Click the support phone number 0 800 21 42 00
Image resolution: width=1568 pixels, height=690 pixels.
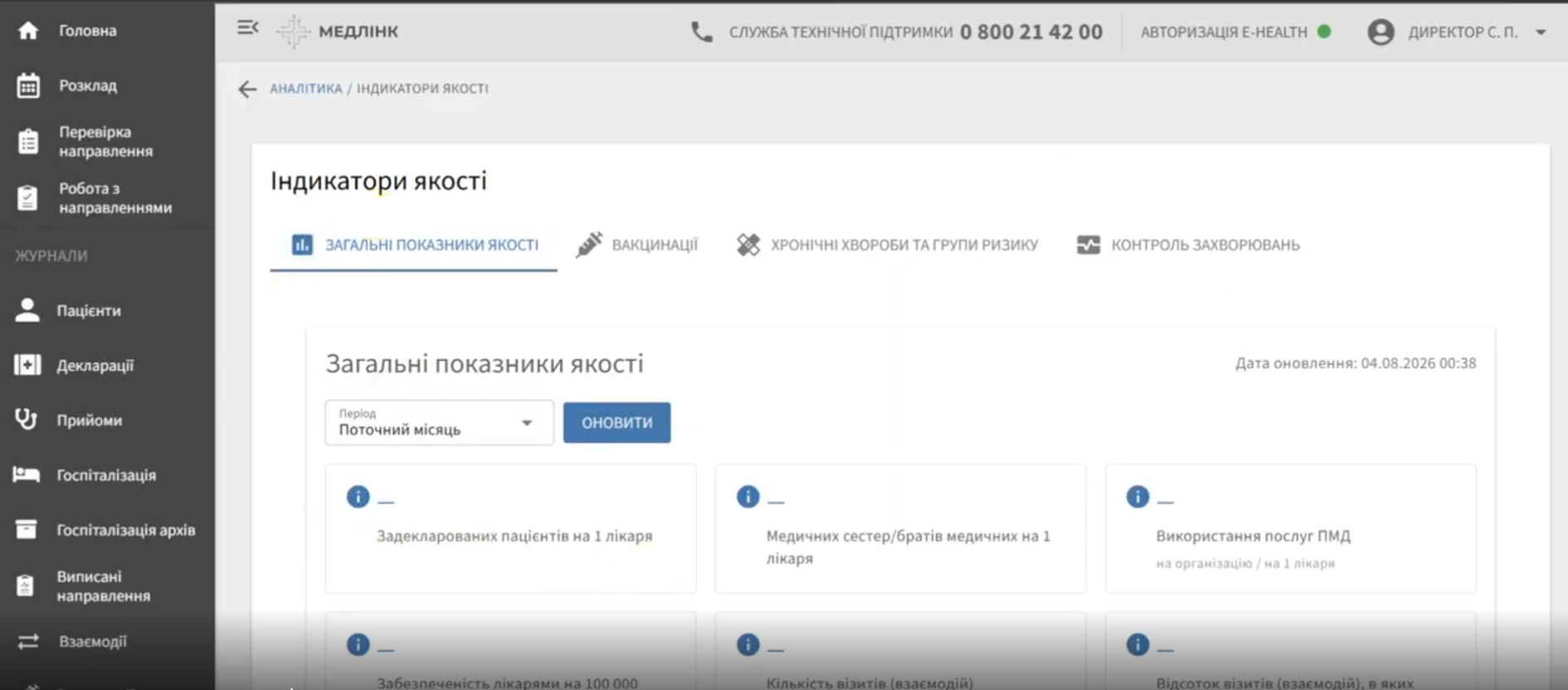(x=1031, y=32)
